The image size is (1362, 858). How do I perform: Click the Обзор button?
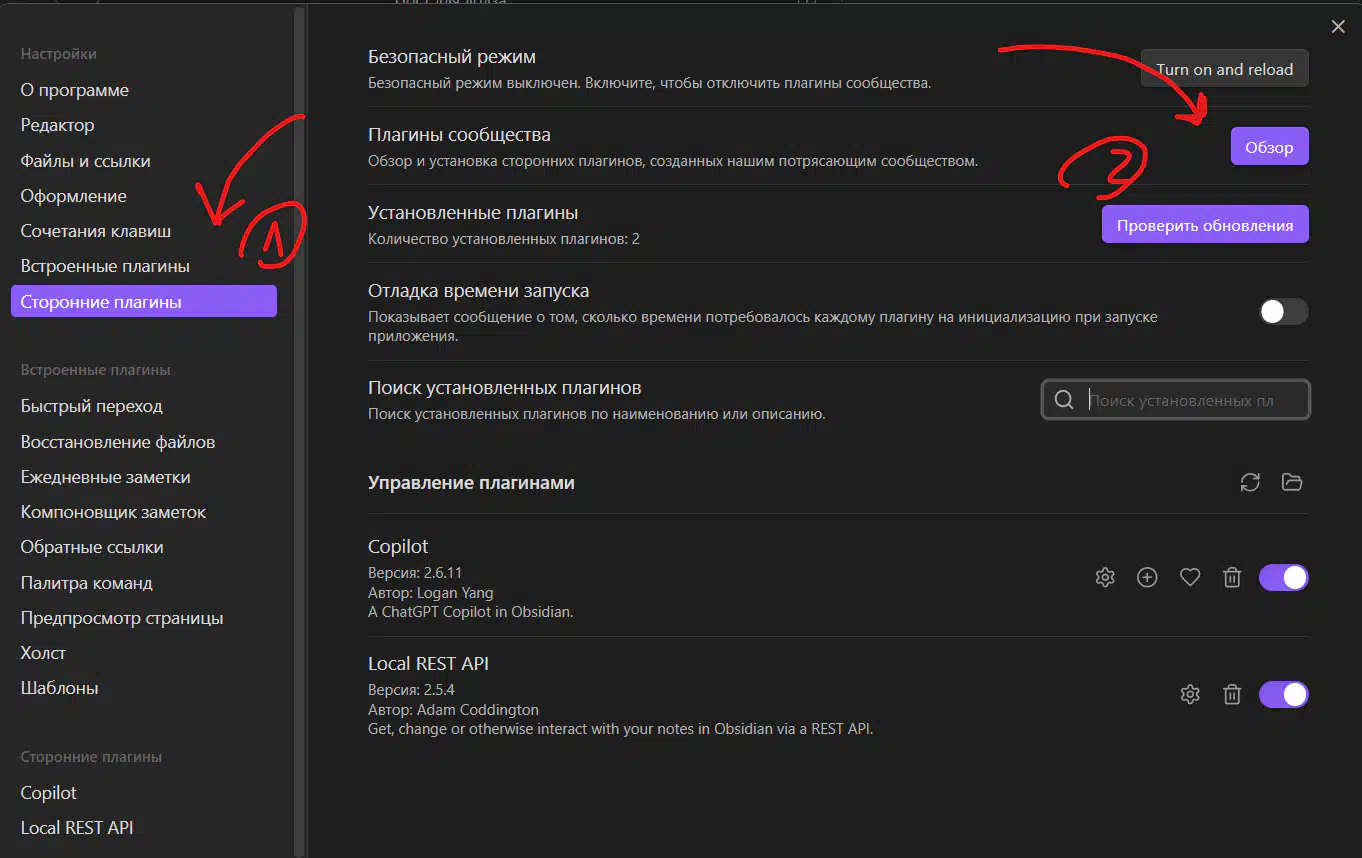coord(1269,147)
